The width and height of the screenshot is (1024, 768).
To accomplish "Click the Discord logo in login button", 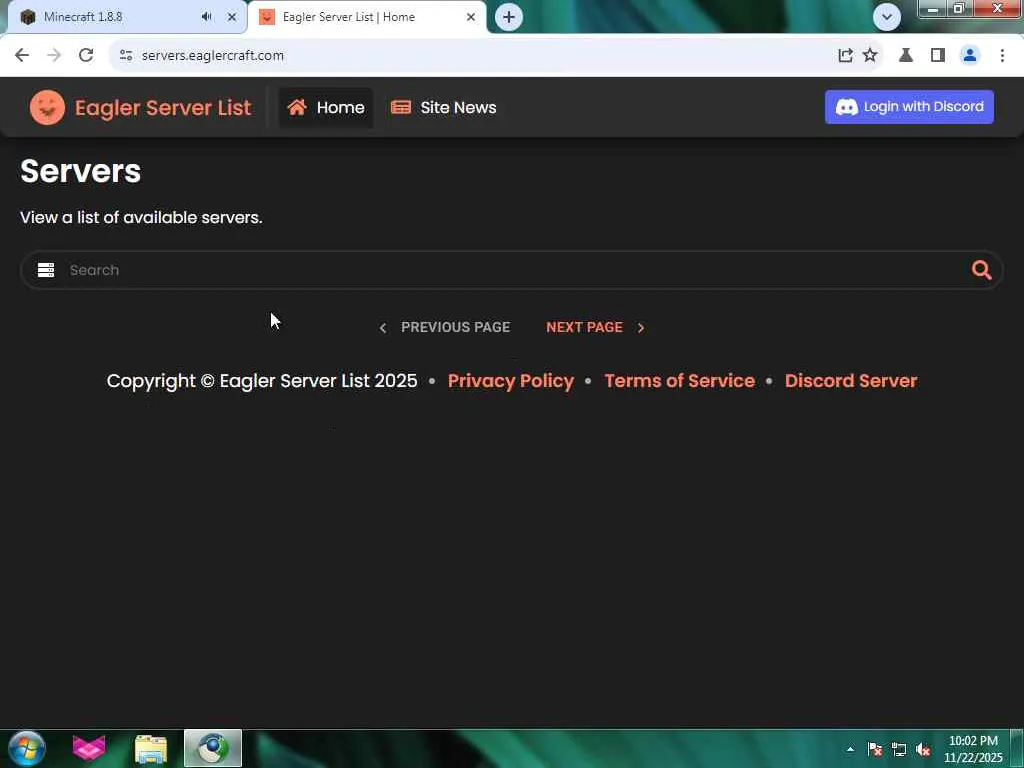I will click(847, 107).
